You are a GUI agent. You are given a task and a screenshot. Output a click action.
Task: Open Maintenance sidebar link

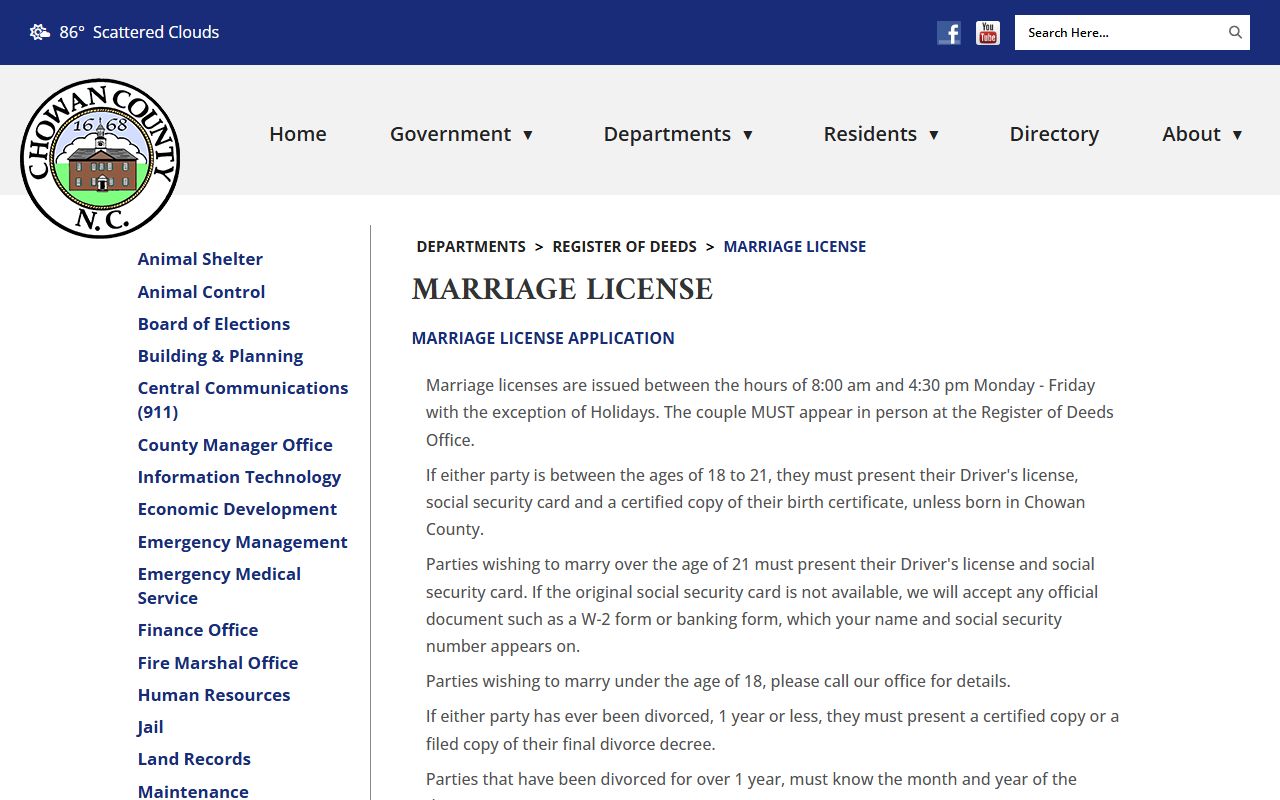[x=193, y=791]
